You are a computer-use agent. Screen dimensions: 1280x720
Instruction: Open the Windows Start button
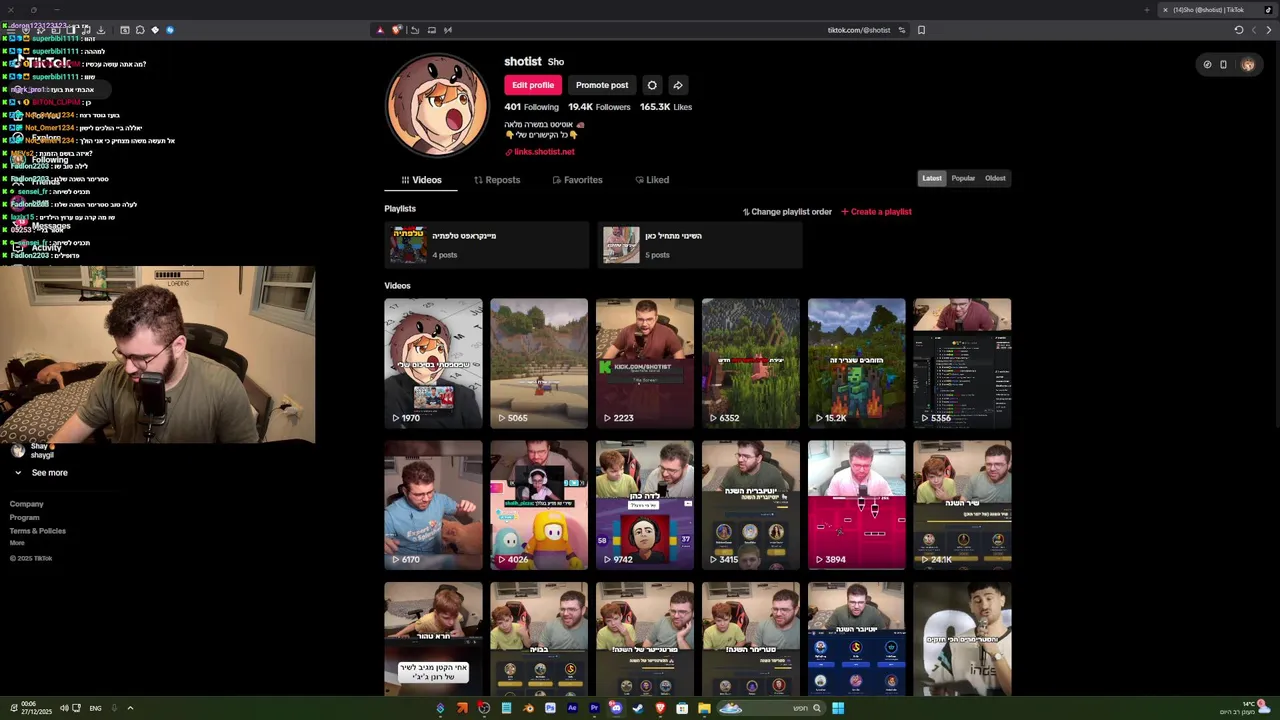pos(838,708)
